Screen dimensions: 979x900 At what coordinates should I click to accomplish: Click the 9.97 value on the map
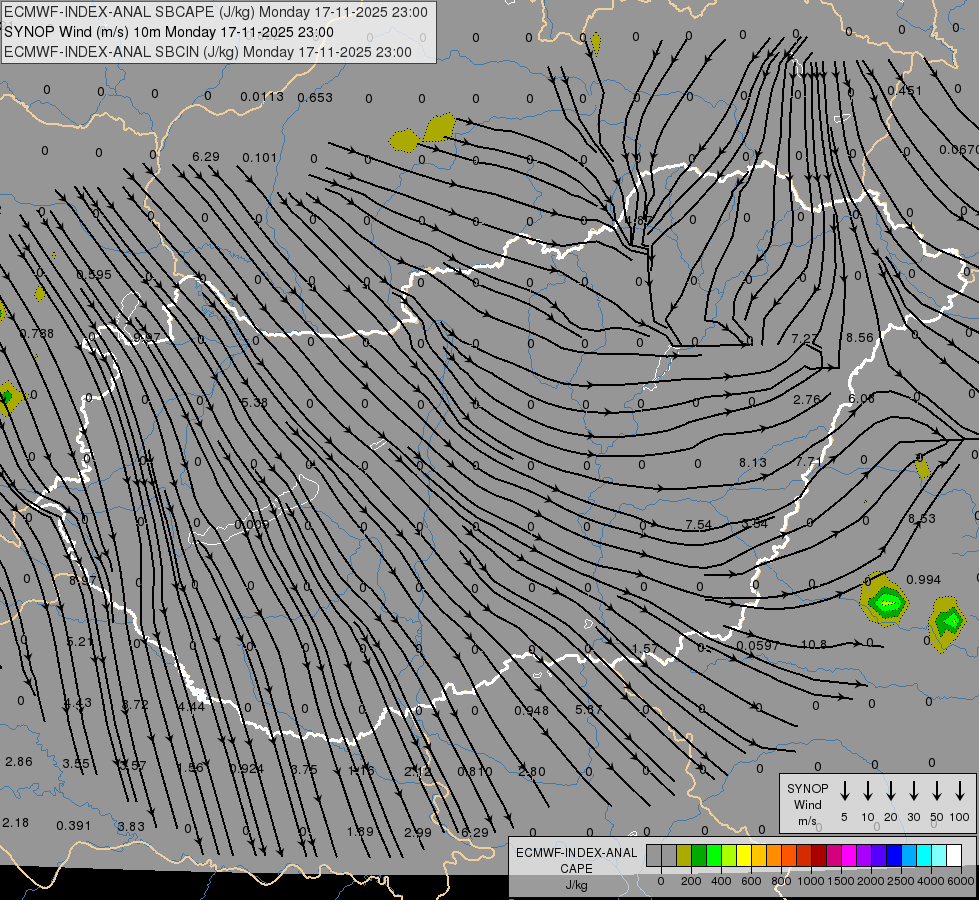[x=147, y=338]
